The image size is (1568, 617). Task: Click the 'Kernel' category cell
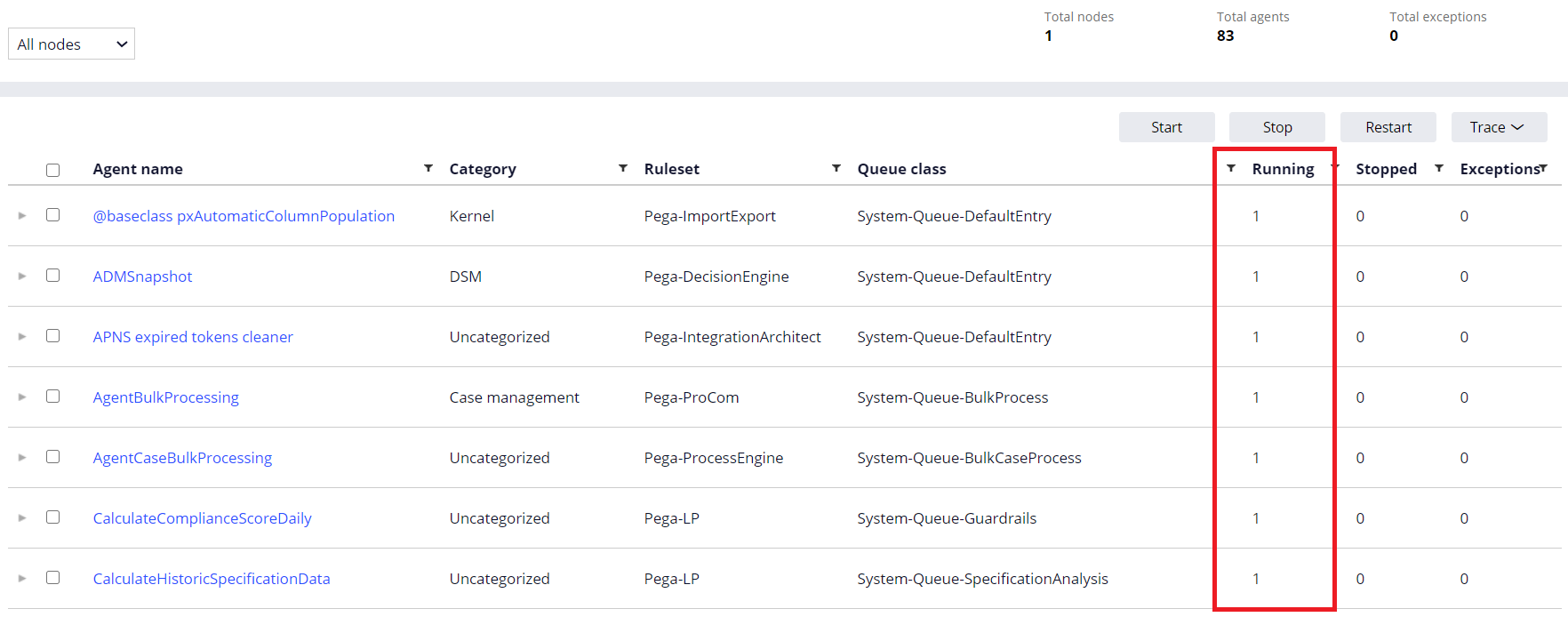coord(472,216)
